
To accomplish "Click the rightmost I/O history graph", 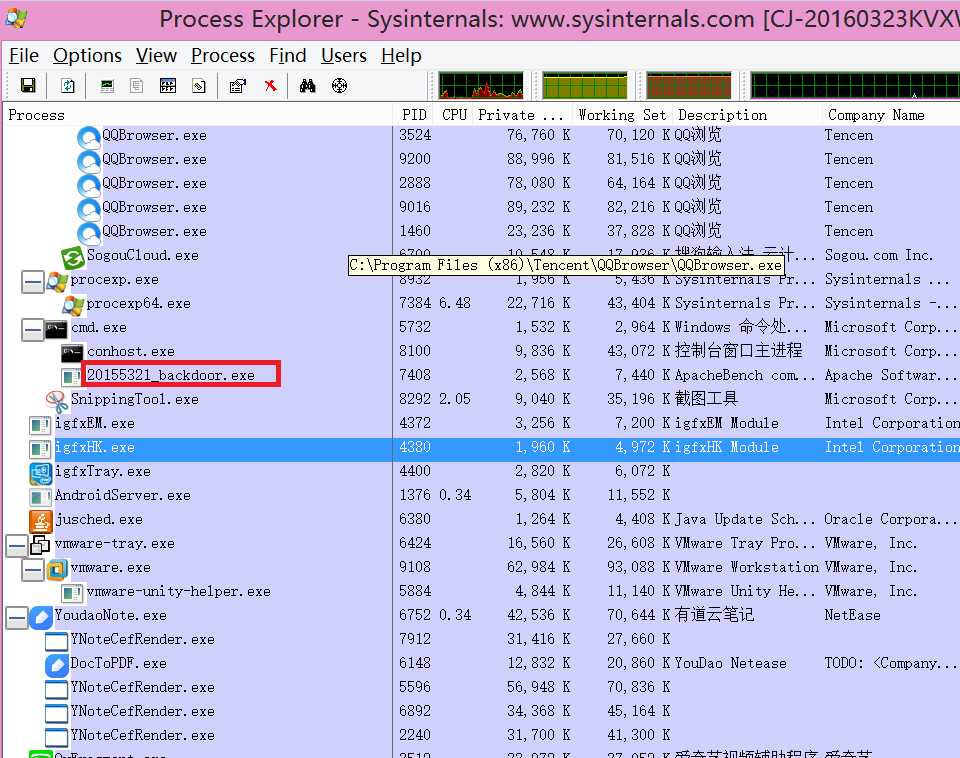I will click(x=855, y=86).
